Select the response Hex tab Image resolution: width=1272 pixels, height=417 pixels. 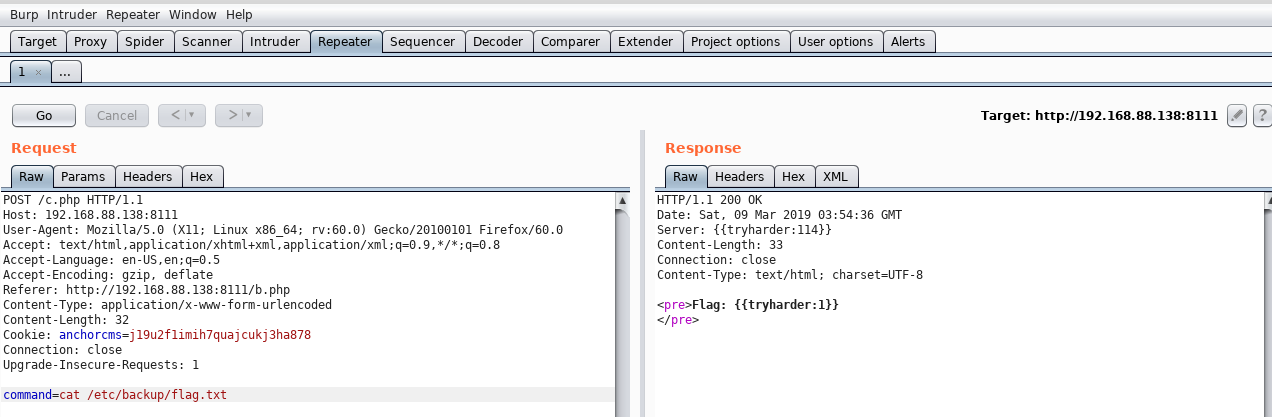point(794,177)
